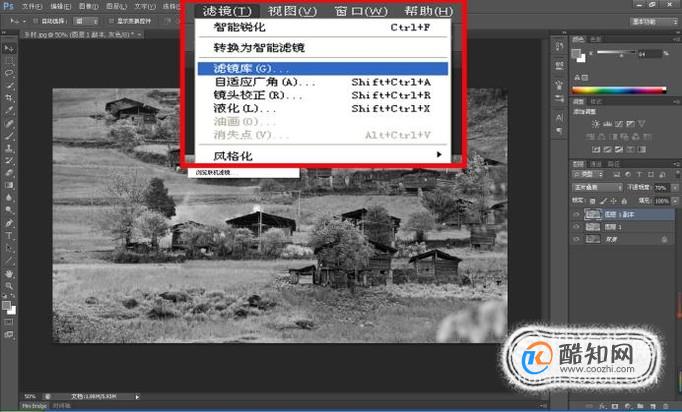Screen dimensions: 682x412
Task: Click the Brightness/Contrast sun adjustment icon
Action: point(595,124)
